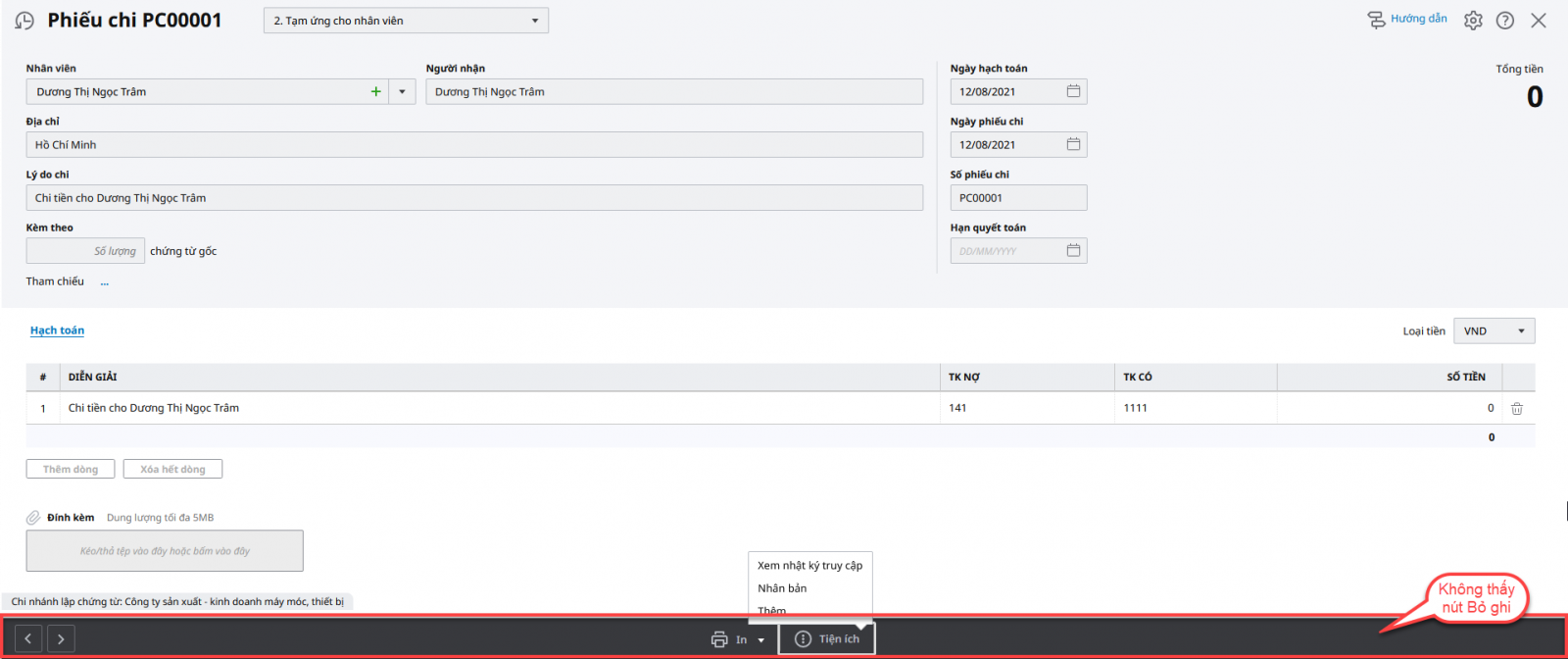Image resolution: width=1568 pixels, height=659 pixels.
Task: Select Xem nhật ký truy cập menu item
Action: click(x=809, y=566)
